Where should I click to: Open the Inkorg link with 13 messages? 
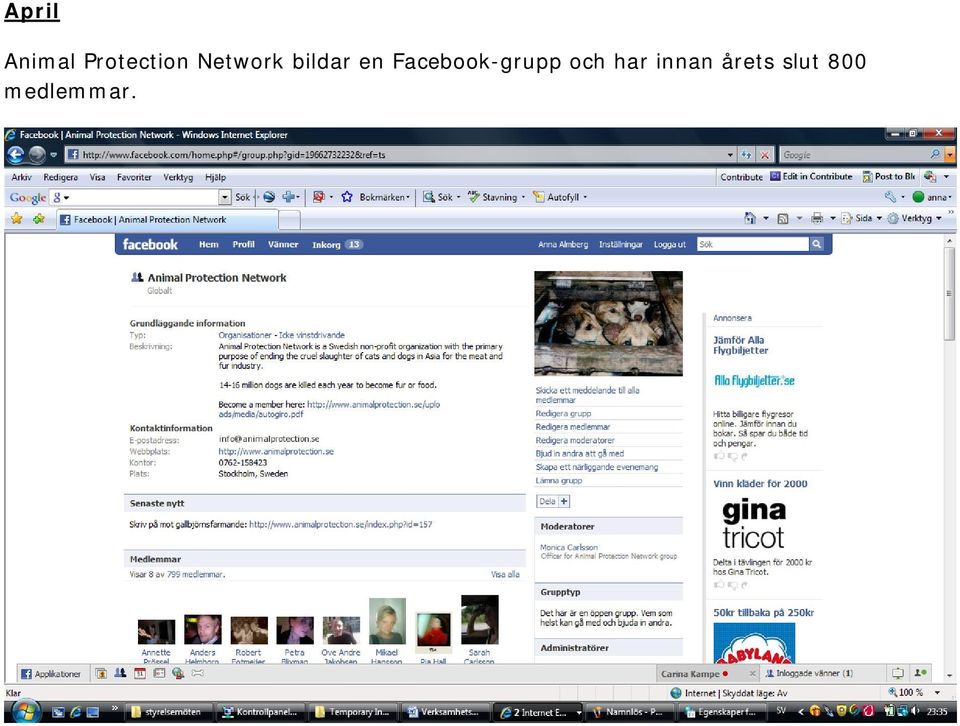coord(337,244)
